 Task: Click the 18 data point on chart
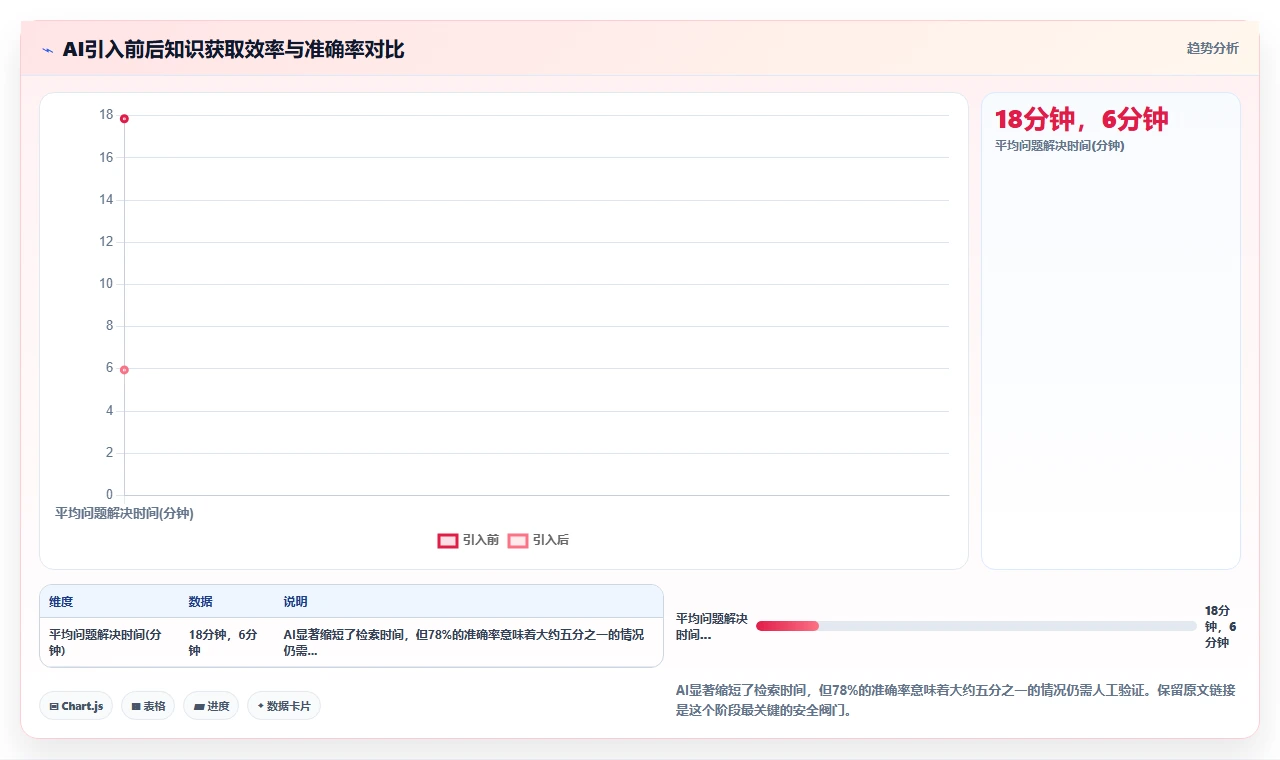pos(124,119)
